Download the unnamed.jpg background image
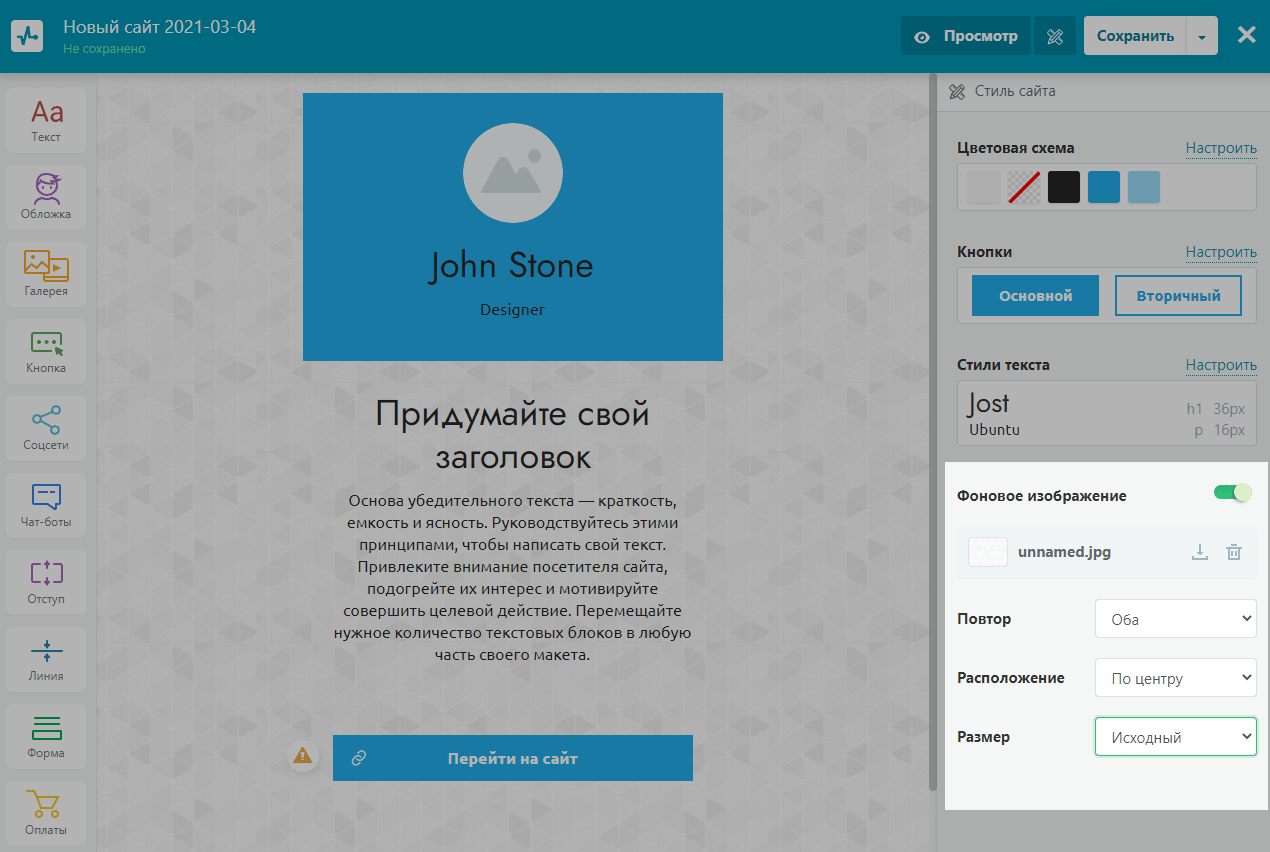 pyautogui.click(x=1200, y=552)
